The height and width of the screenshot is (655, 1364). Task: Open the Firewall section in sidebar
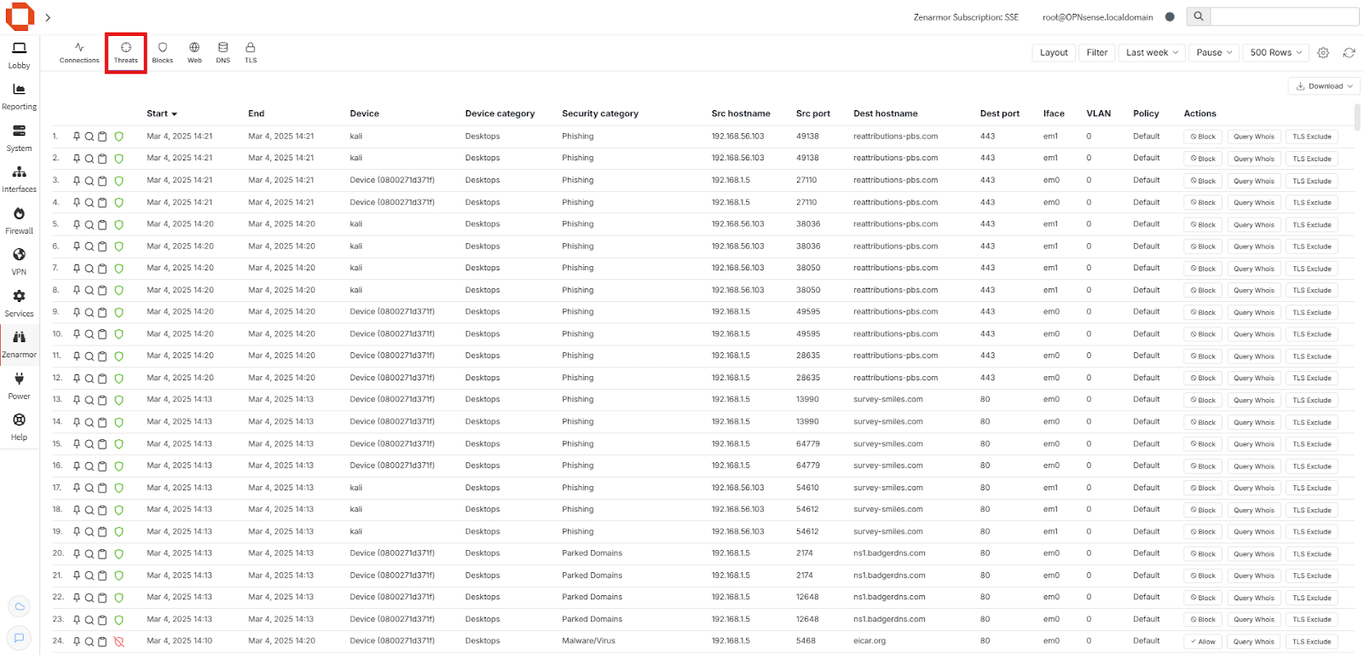19,221
